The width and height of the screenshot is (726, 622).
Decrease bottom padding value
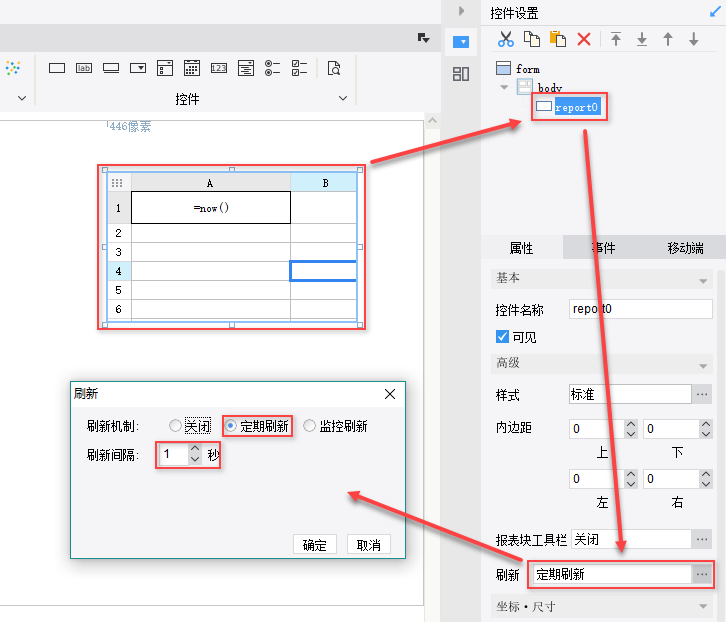point(706,434)
